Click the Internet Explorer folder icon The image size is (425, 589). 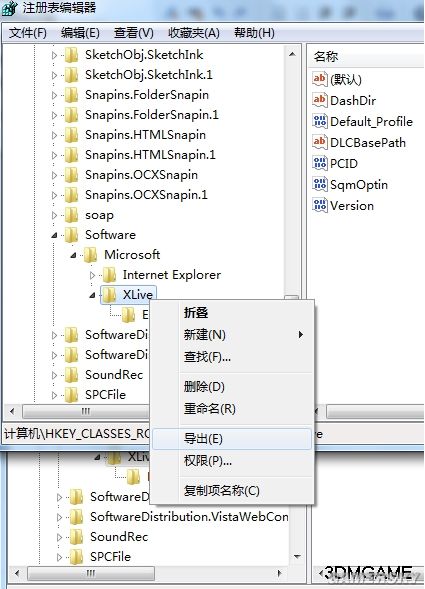109,275
